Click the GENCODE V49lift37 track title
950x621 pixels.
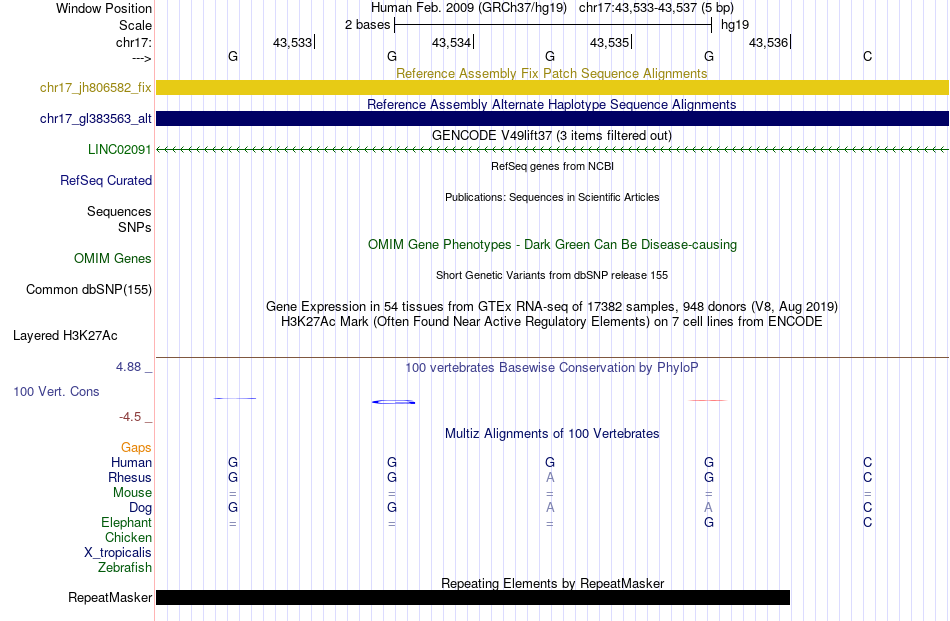click(552, 135)
